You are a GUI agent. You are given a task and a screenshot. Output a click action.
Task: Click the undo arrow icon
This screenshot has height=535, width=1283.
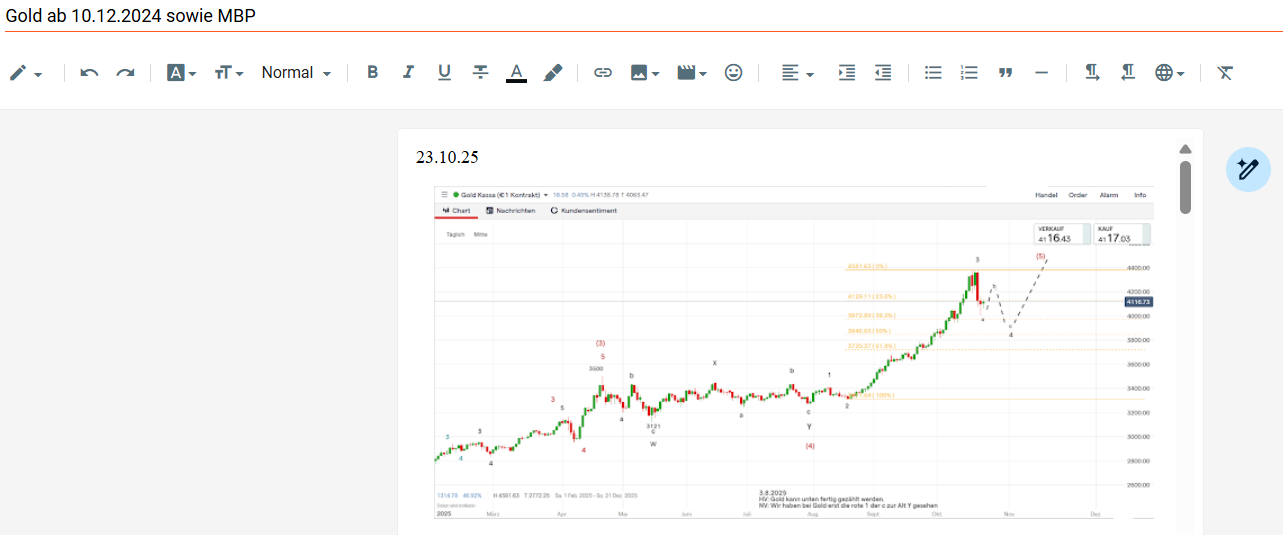(89, 73)
